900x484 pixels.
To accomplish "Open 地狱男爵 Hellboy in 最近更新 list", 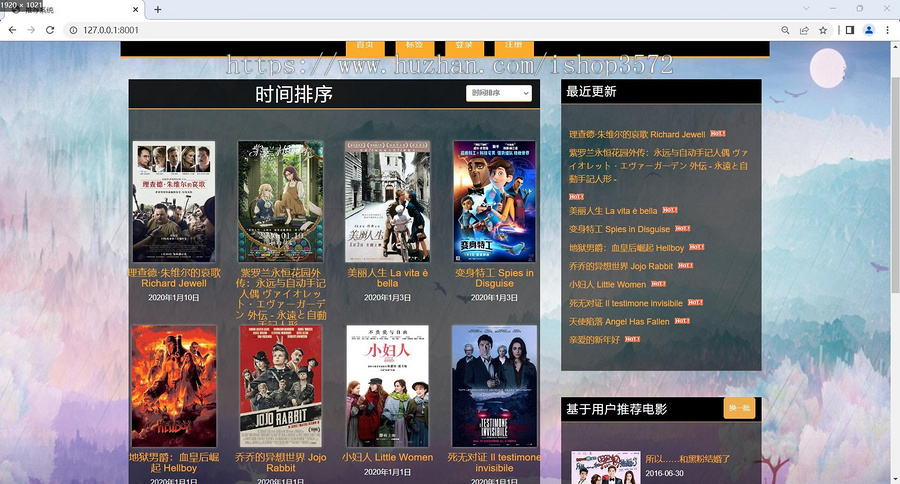I will [626, 248].
